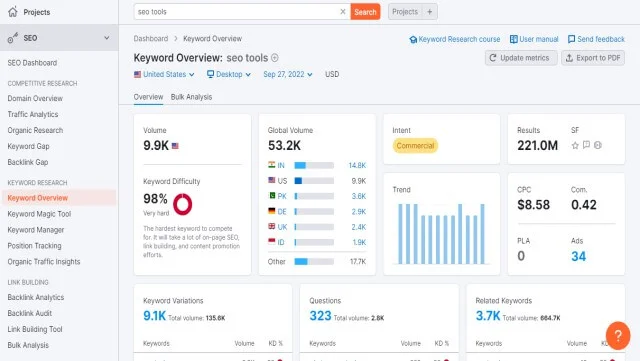The width and height of the screenshot is (640, 361).
Task: Open the Projects button in top bar
Action: [x=405, y=12]
